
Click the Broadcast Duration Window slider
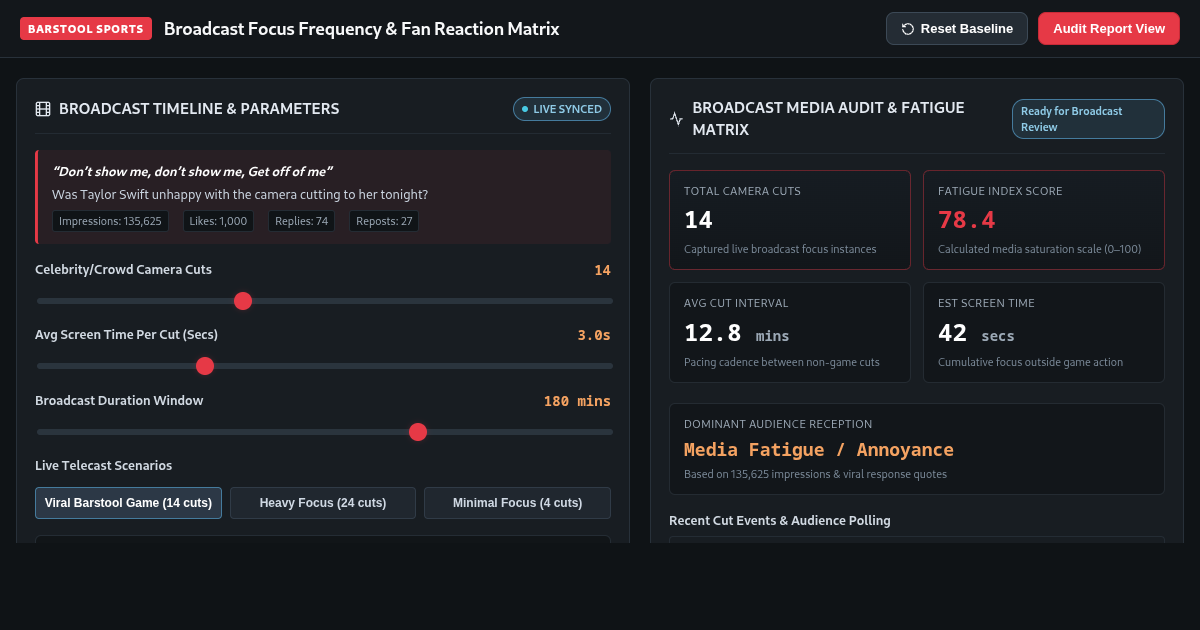coord(325,432)
